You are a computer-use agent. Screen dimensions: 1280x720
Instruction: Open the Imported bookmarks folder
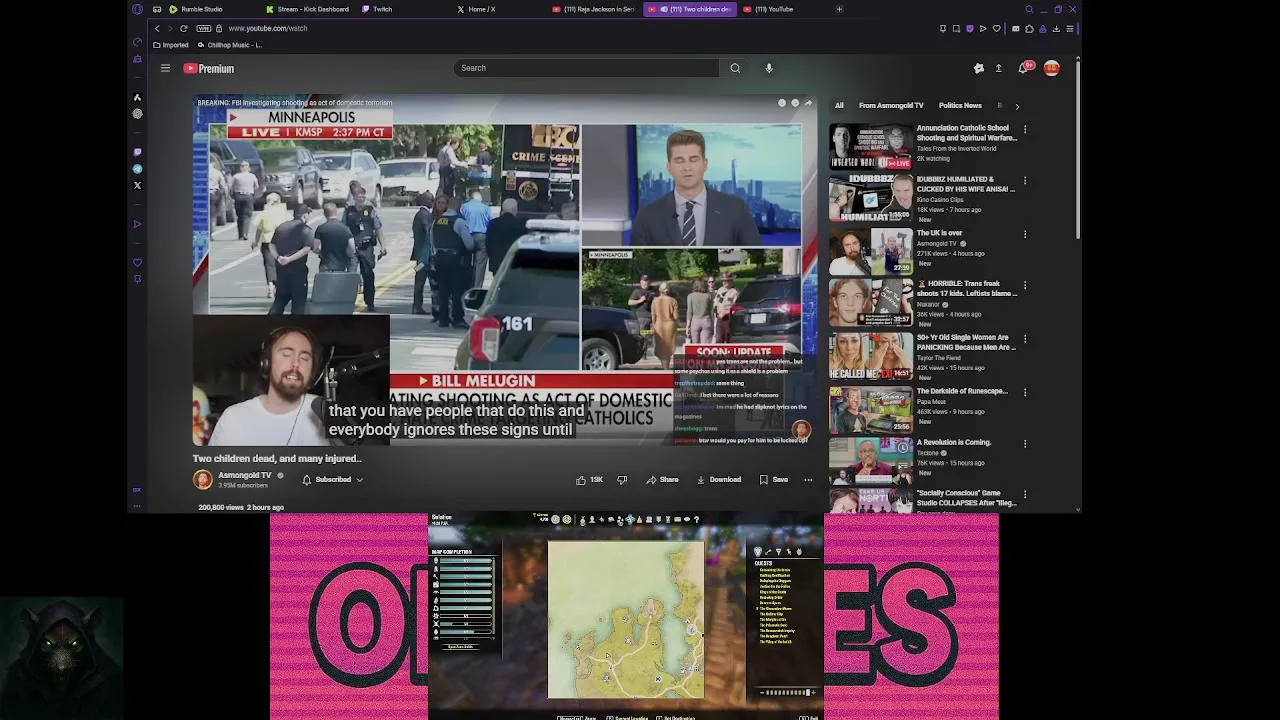[171, 45]
